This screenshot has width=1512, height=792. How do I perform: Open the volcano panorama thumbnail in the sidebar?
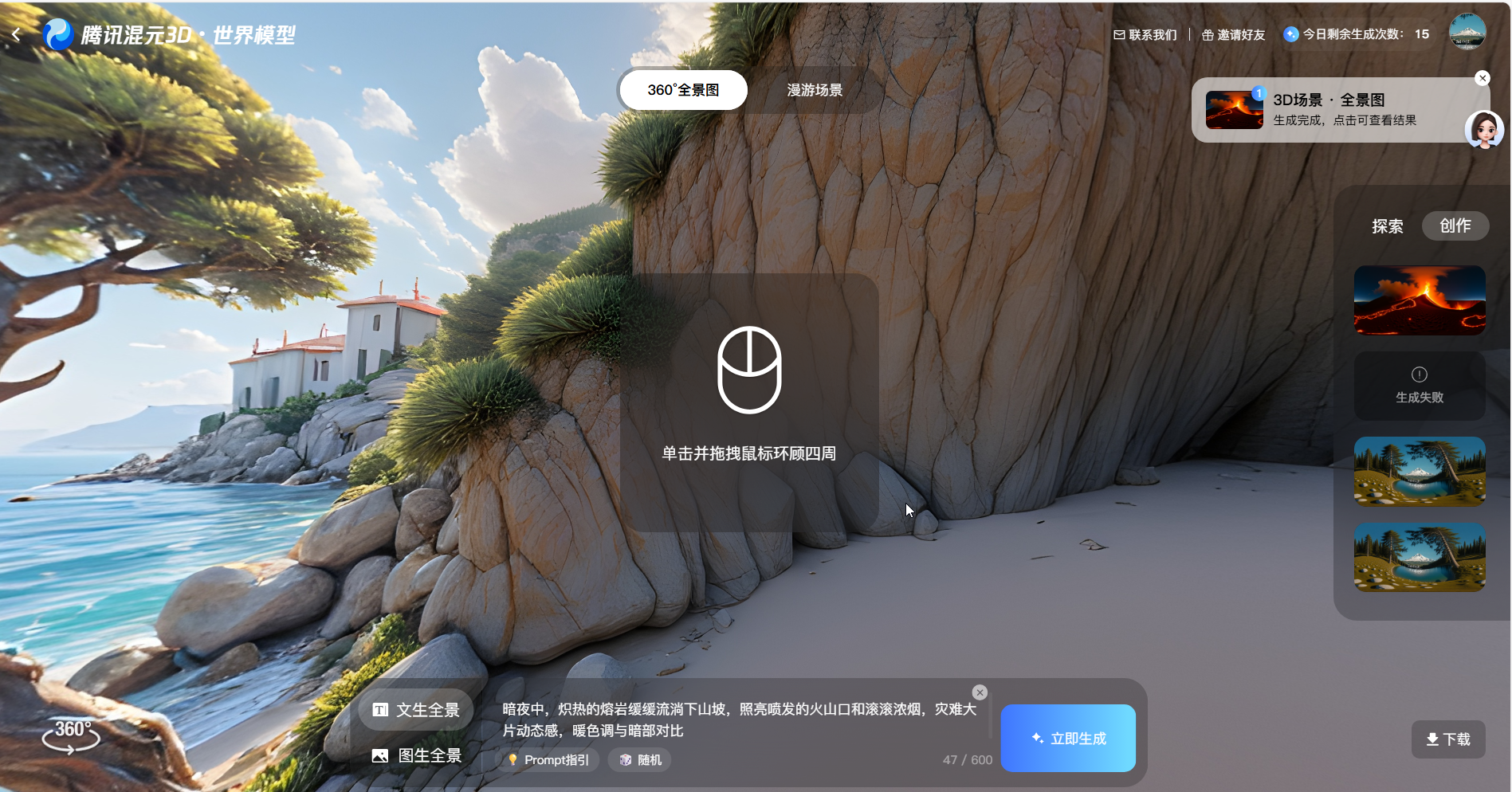pyautogui.click(x=1420, y=300)
